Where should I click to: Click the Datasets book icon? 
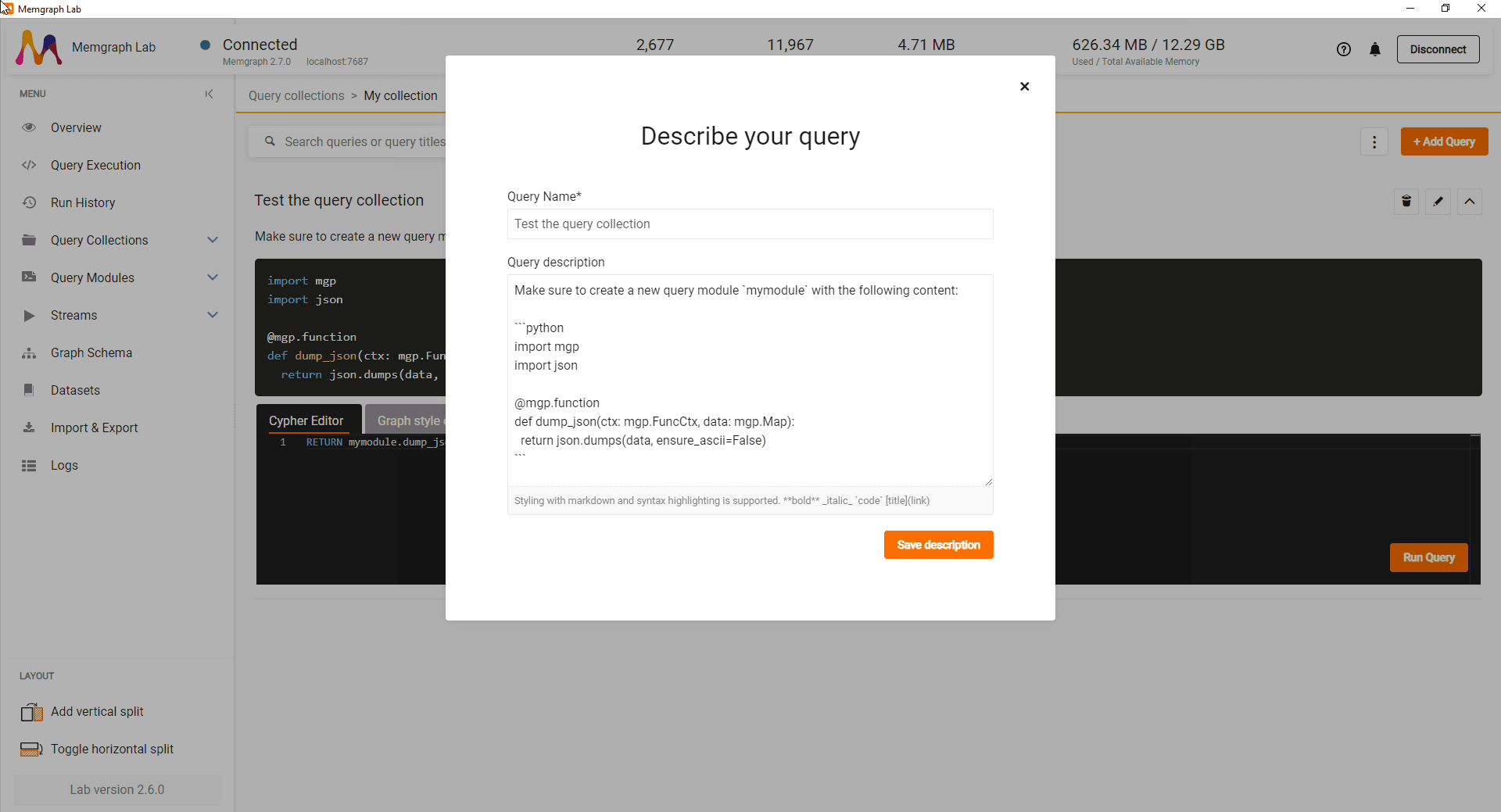pos(29,390)
